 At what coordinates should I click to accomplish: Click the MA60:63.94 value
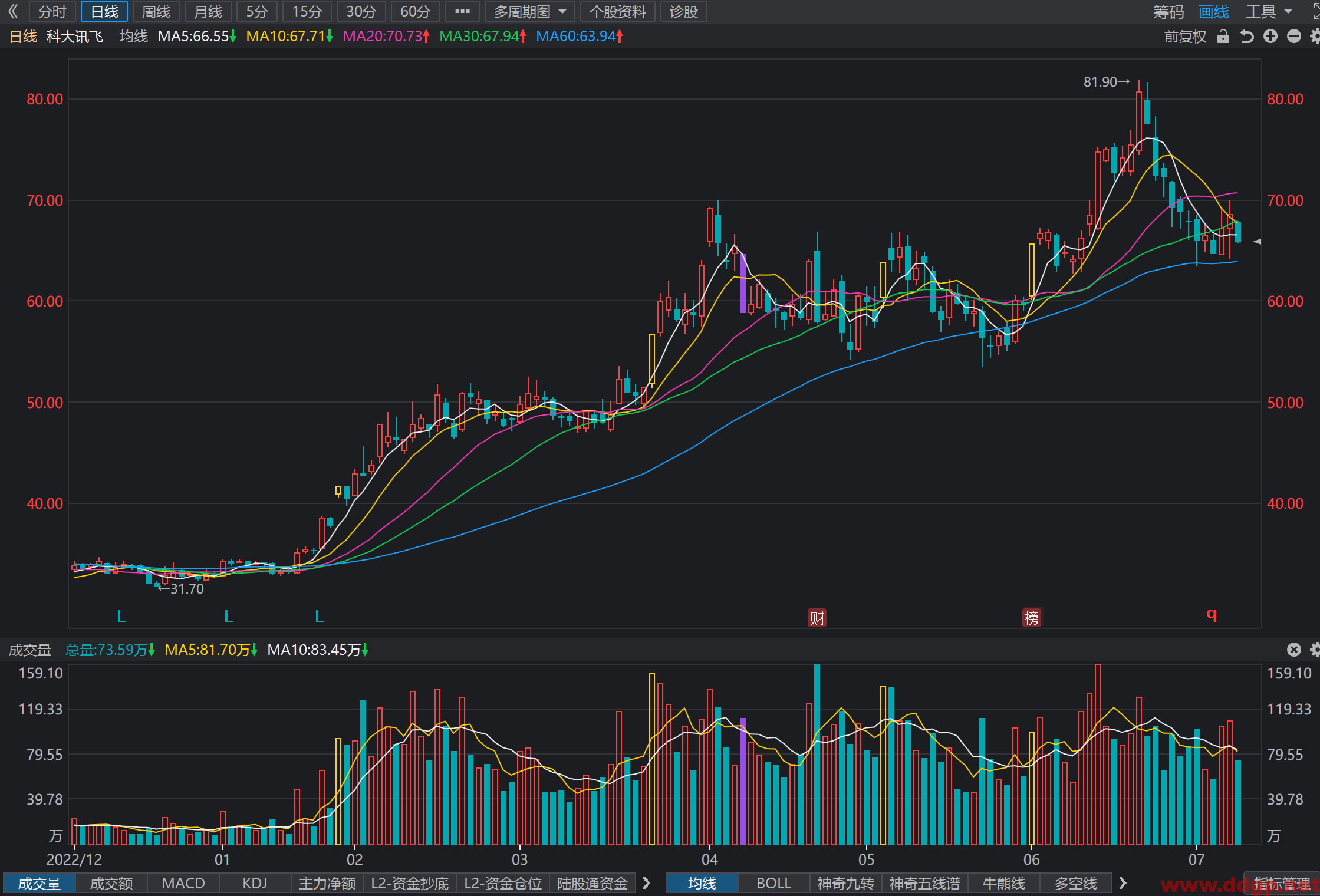580,37
